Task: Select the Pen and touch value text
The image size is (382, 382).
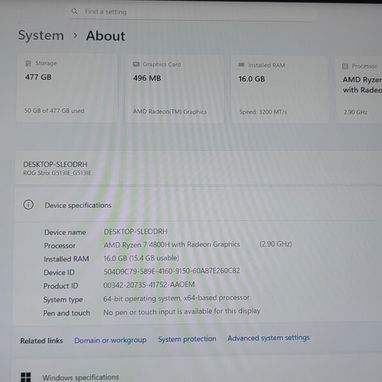Action: click(x=182, y=311)
